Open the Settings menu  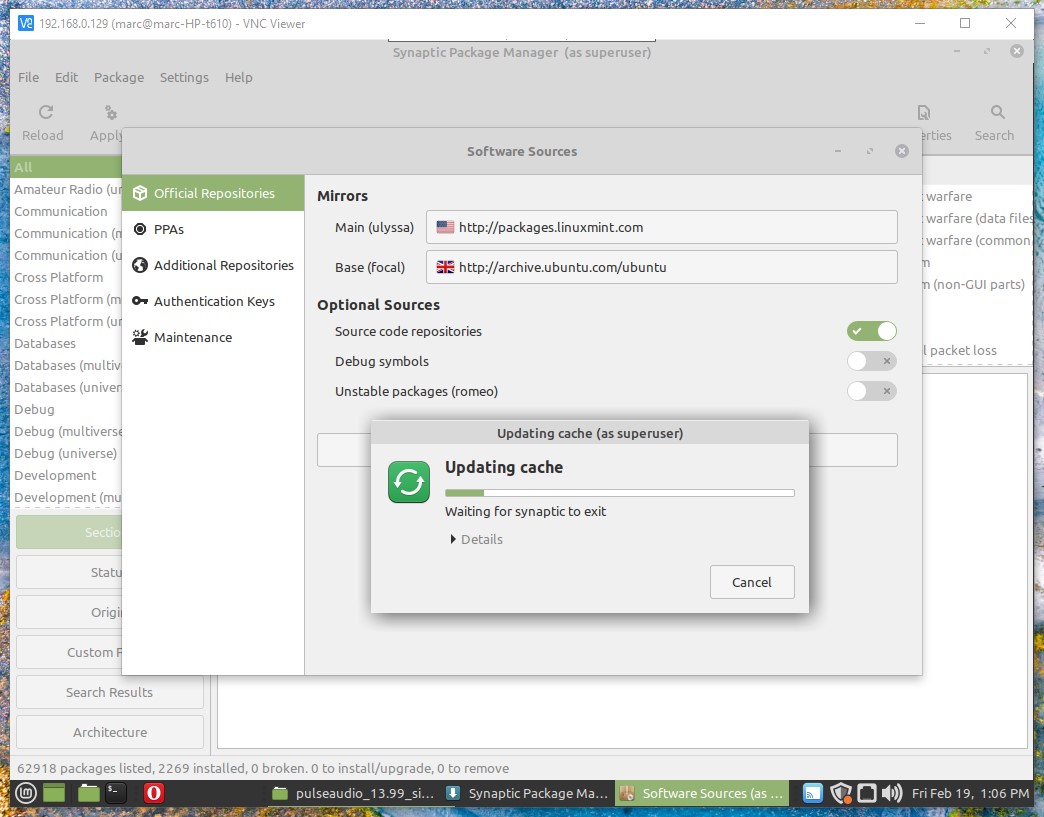click(x=184, y=77)
